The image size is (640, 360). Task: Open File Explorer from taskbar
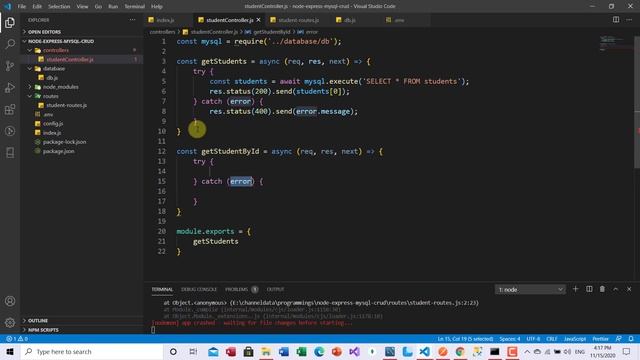(x=266, y=351)
